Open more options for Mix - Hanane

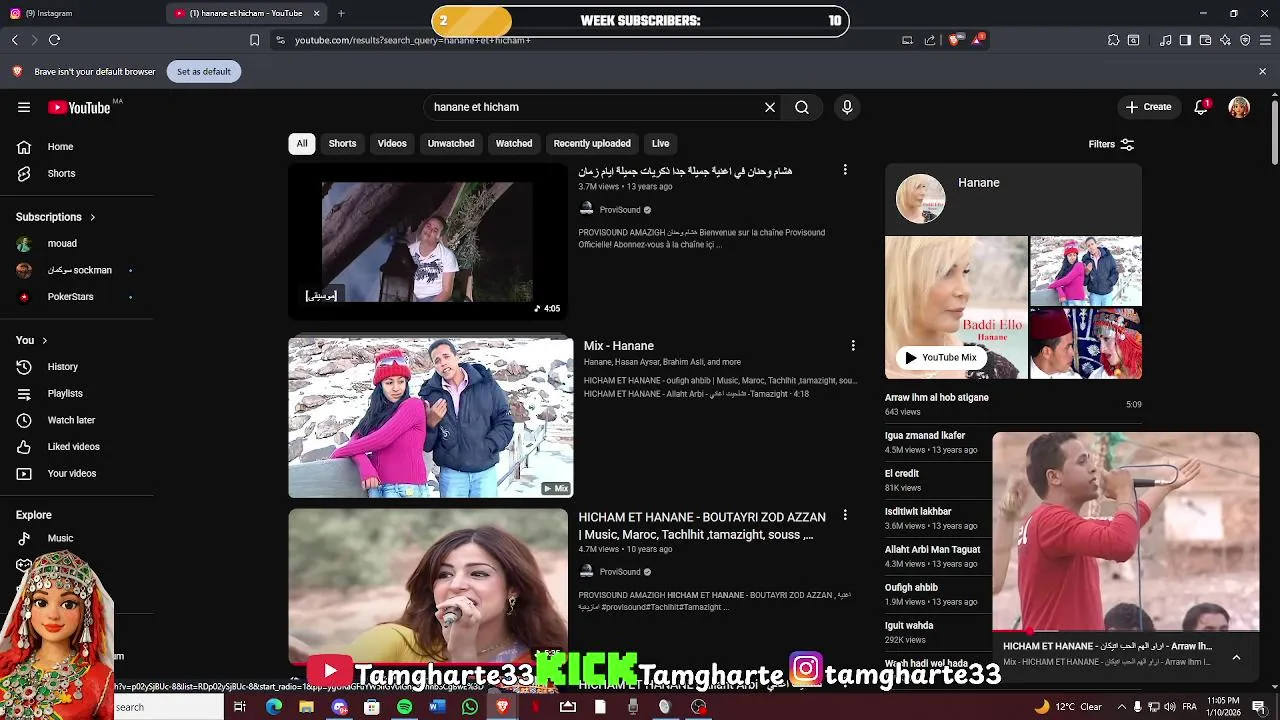tap(853, 345)
